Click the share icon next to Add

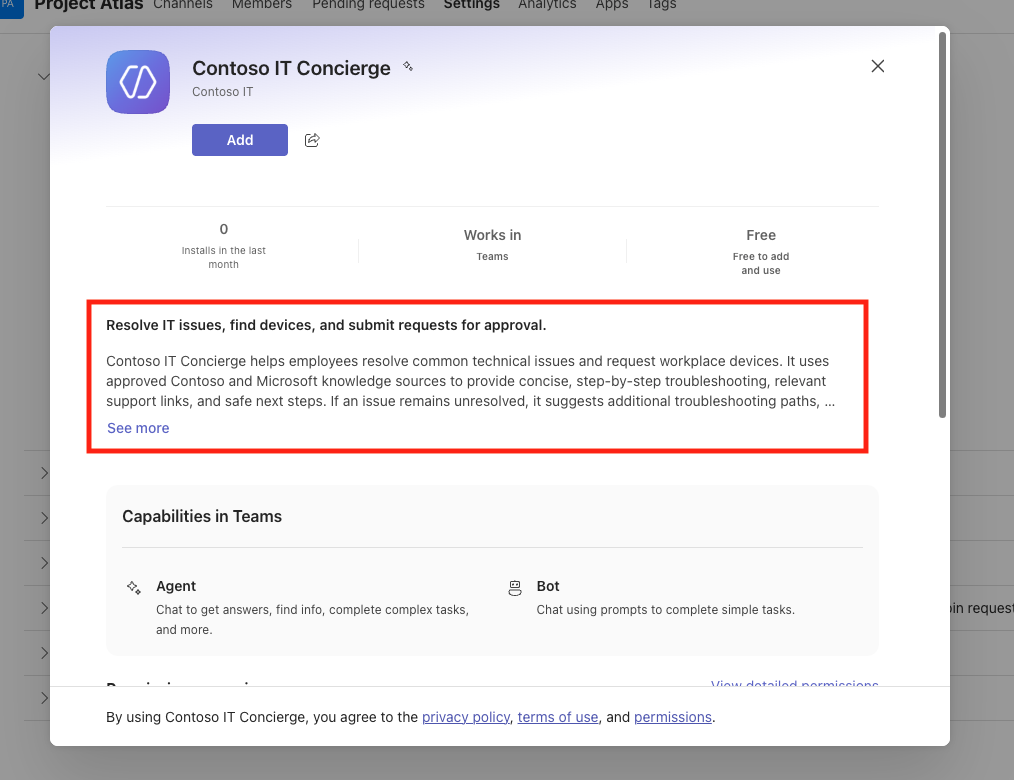(x=312, y=140)
